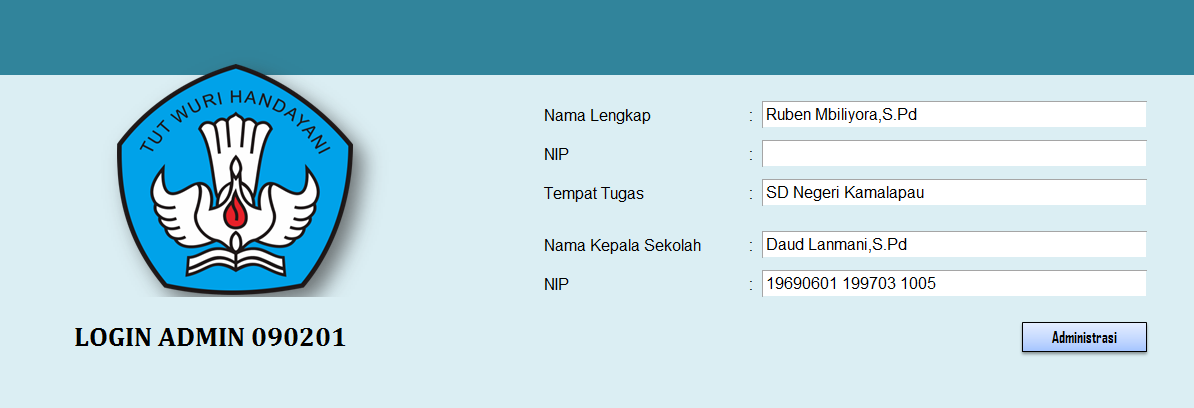
Task: Click the "Nama Kepala Sekolah" label
Action: 622,245
